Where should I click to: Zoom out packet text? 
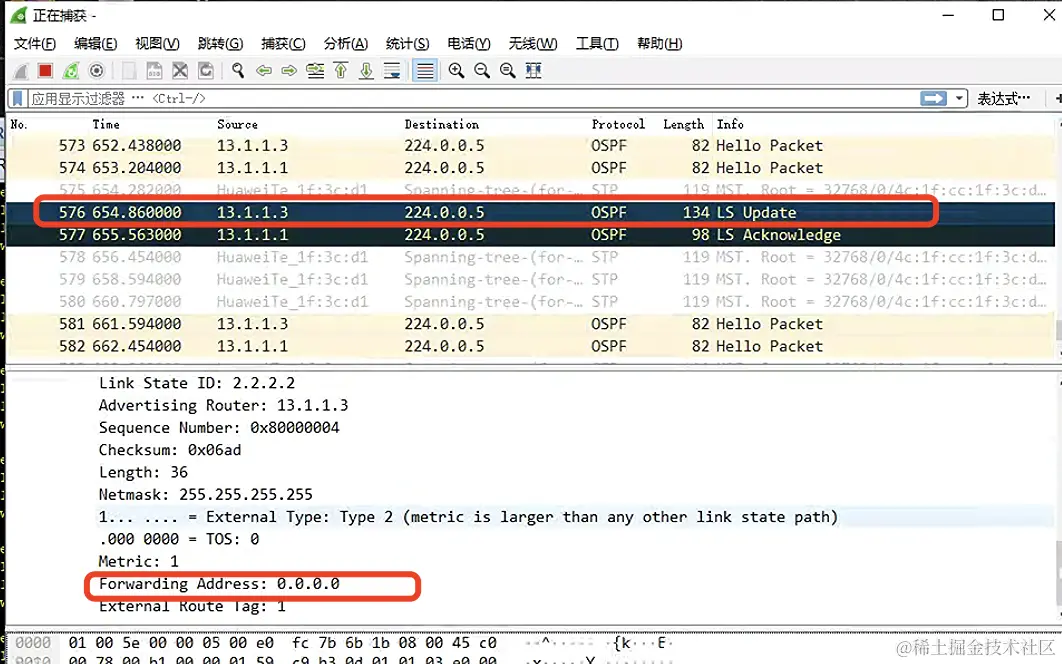coord(482,70)
